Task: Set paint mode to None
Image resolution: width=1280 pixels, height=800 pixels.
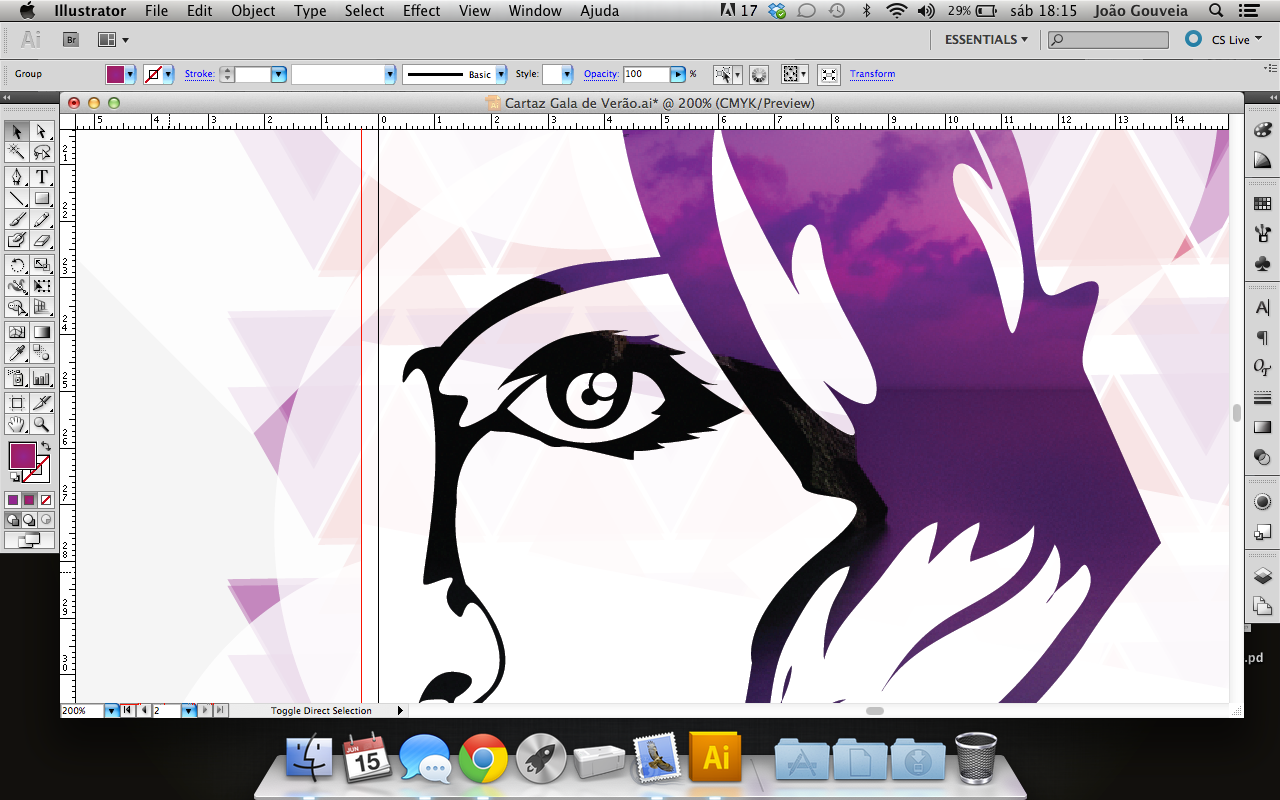Action: (45, 499)
